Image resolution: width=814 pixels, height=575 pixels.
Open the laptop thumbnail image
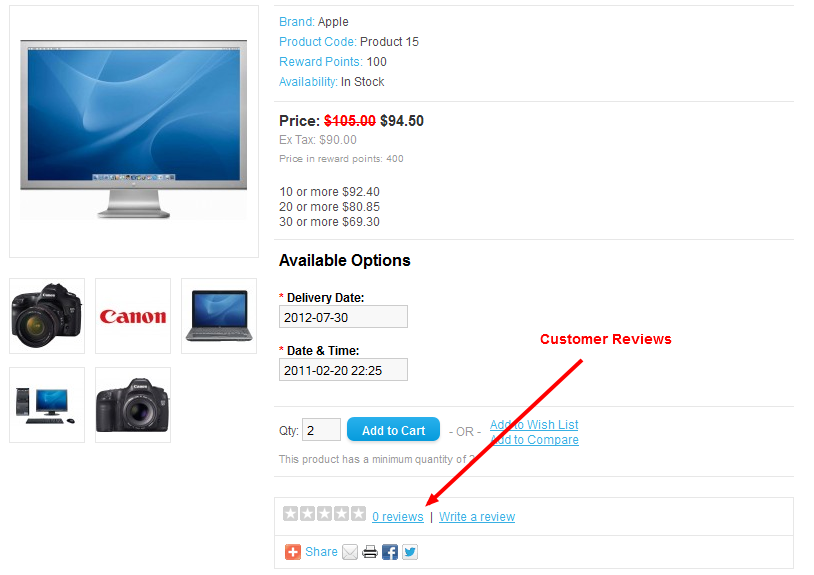[219, 316]
